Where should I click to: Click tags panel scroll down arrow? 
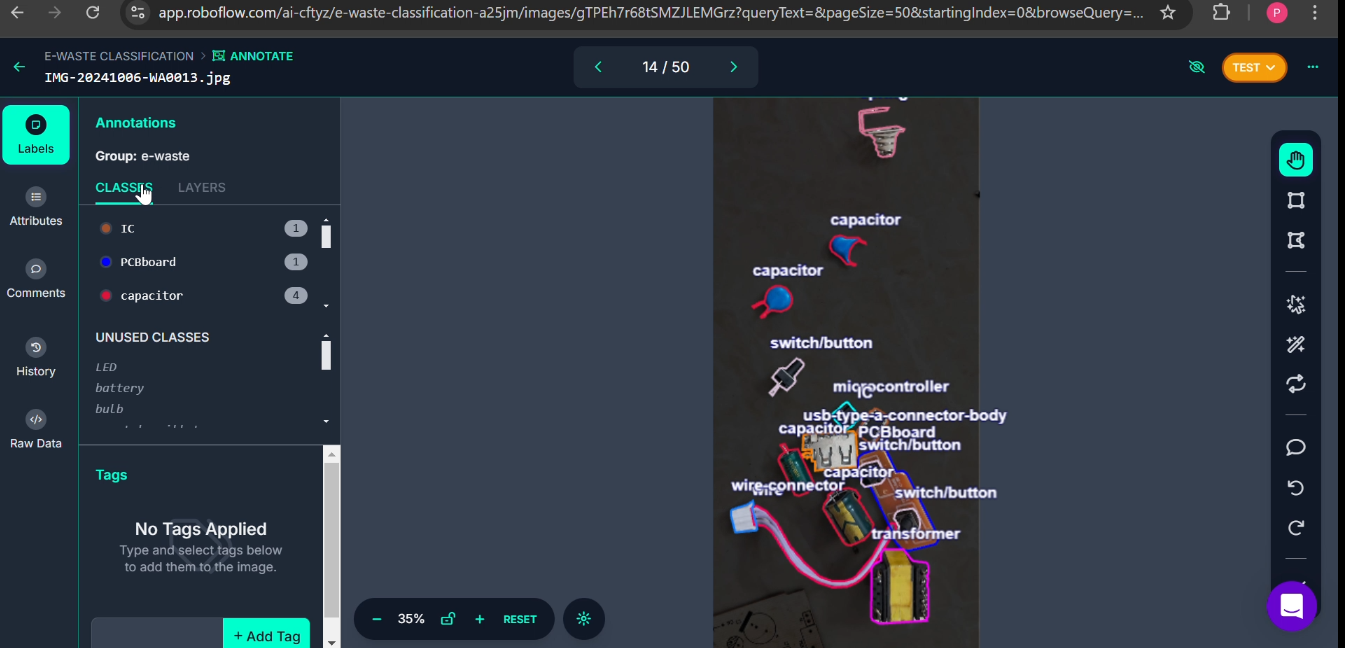[332, 641]
